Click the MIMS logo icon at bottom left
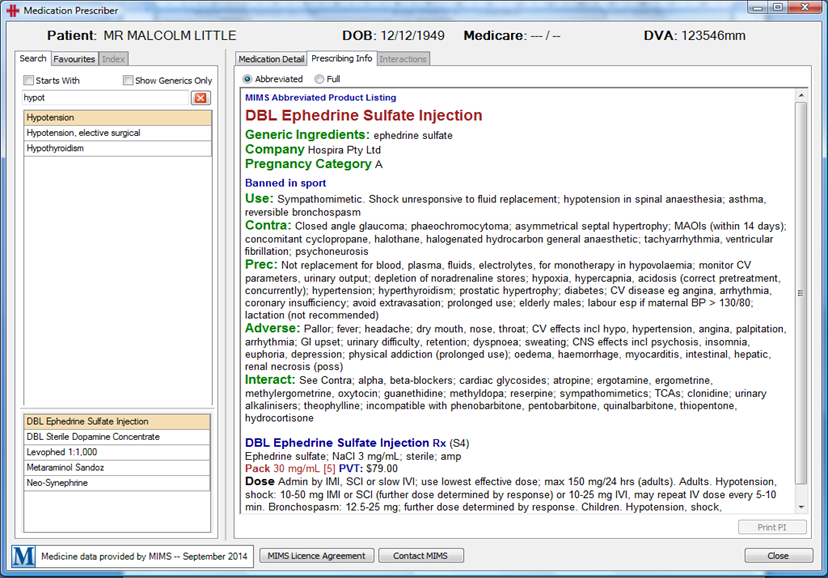This screenshot has height=578, width=828. click(23, 556)
